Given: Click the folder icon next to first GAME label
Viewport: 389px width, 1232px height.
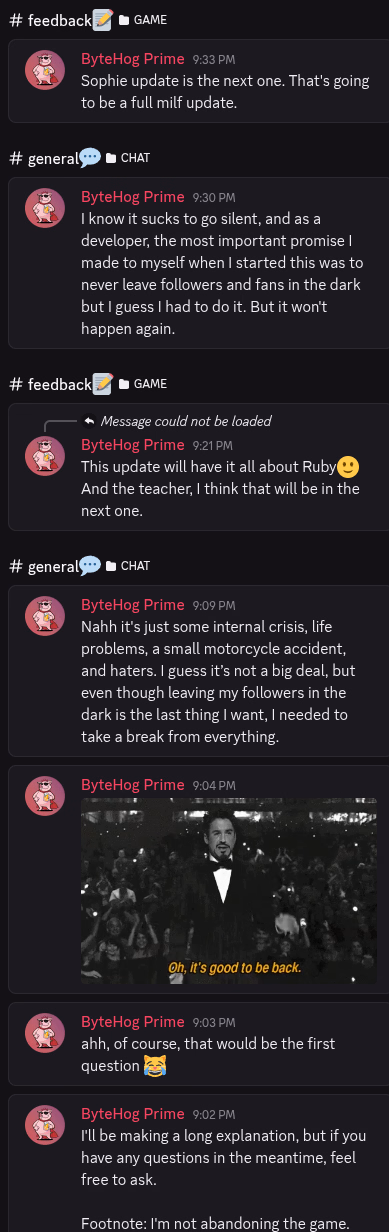Looking at the screenshot, I should click(x=124, y=19).
